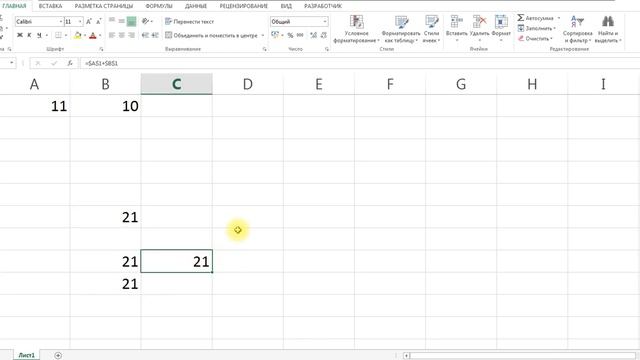Click the increase font size icon

[x=89, y=22]
